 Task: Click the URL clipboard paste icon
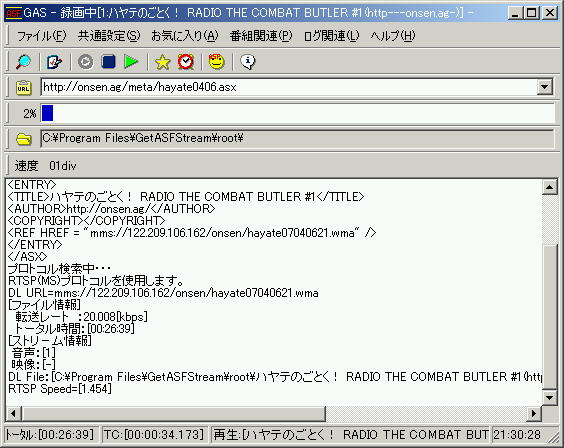[23, 87]
